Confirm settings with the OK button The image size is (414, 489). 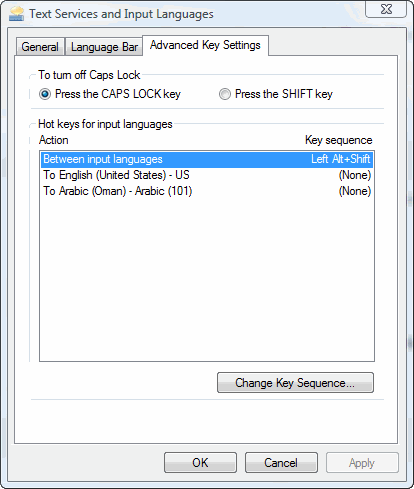point(200,463)
